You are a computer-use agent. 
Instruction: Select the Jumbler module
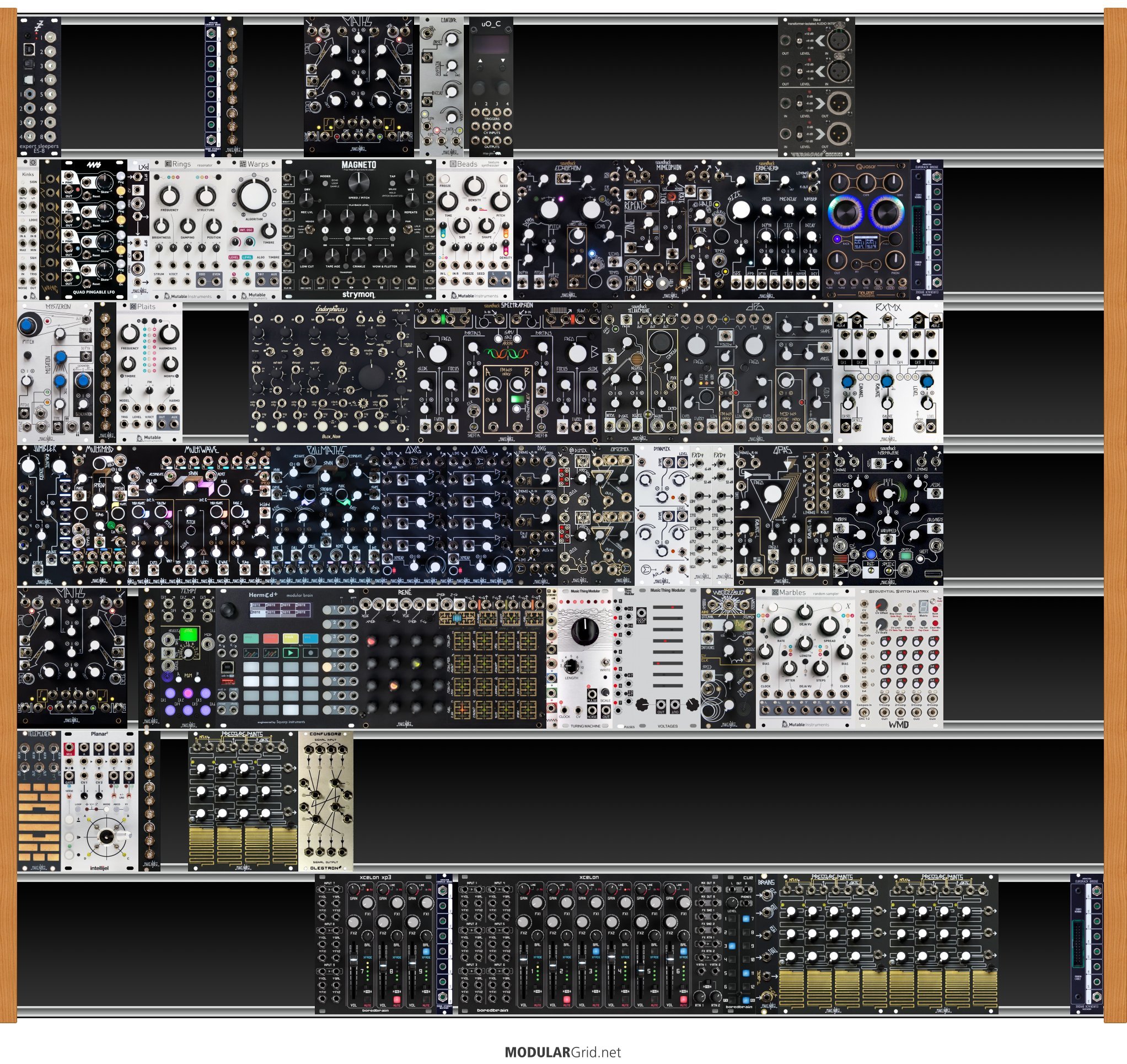pos(45,515)
